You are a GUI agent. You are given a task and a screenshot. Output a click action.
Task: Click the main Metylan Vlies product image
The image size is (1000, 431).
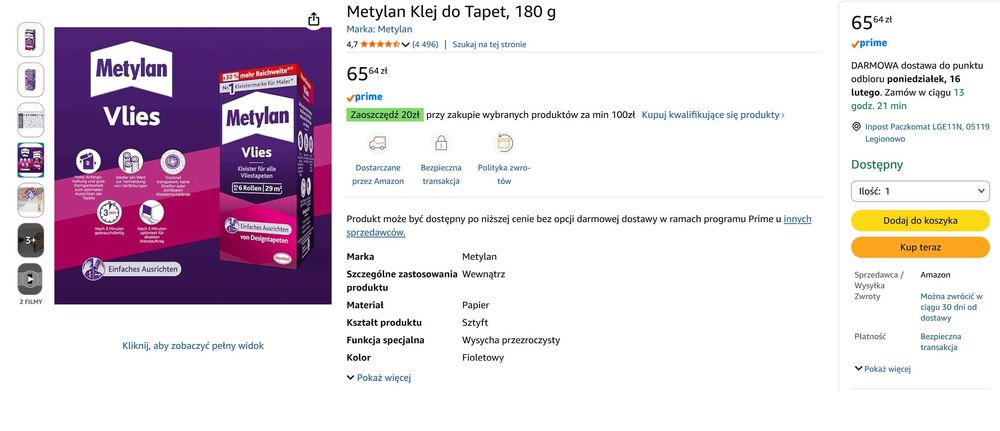tap(194, 166)
